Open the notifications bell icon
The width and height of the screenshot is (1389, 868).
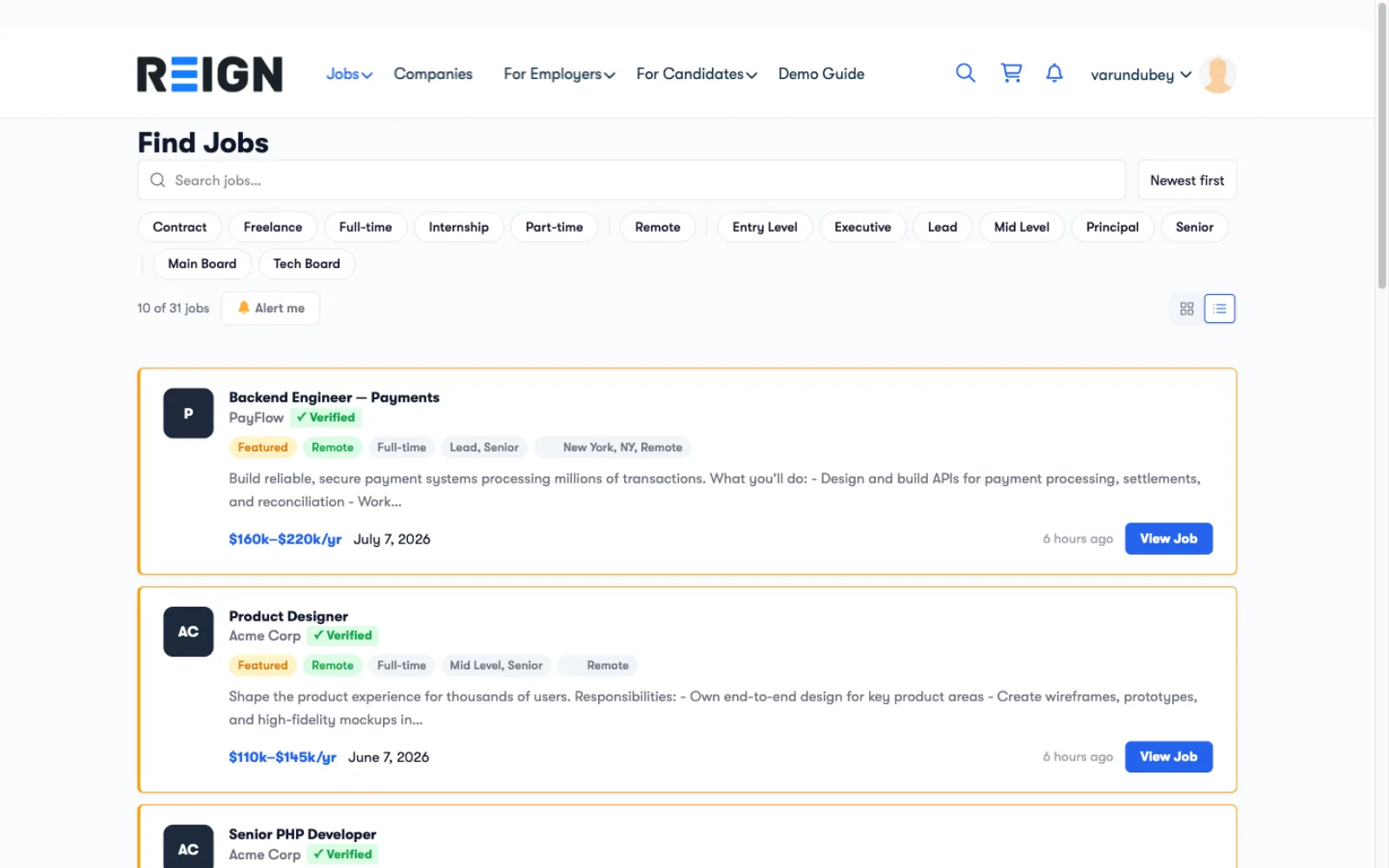[1054, 73]
